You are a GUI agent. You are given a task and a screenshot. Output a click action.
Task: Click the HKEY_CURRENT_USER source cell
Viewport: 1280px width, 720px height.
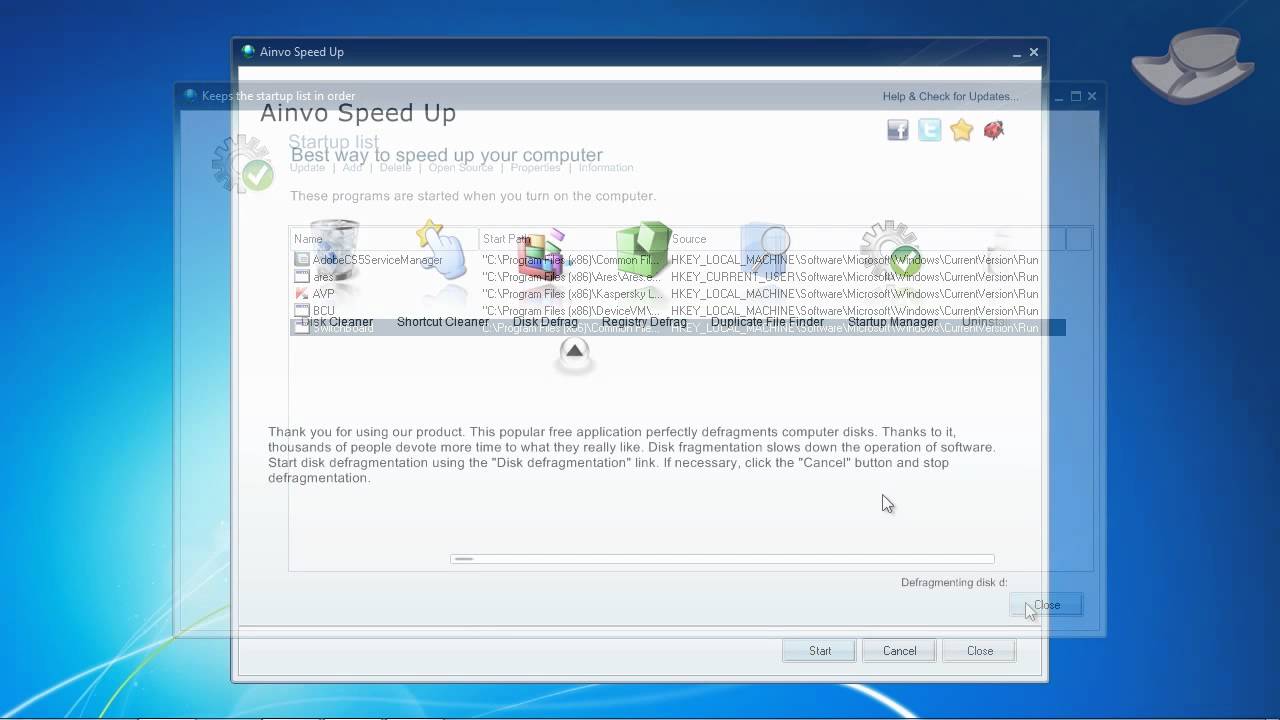(855, 277)
